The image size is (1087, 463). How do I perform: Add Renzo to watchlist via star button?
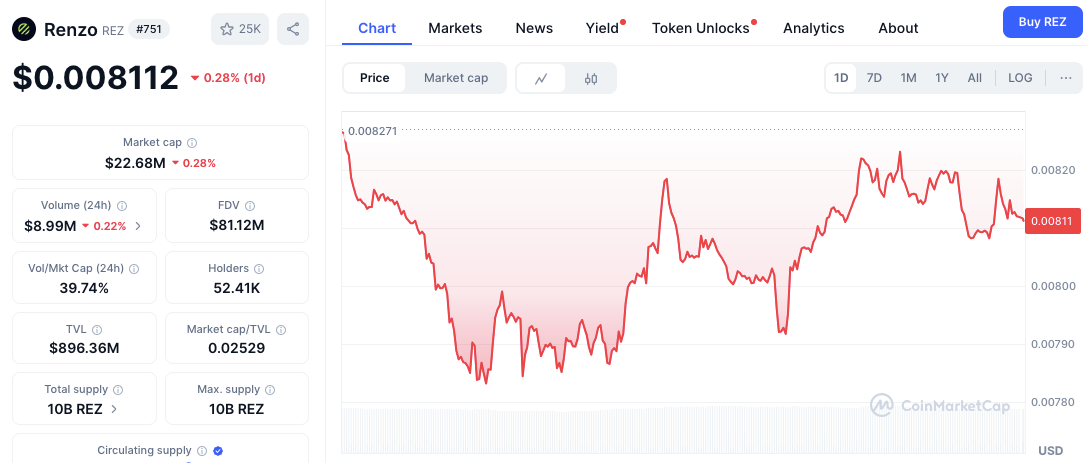[240, 29]
